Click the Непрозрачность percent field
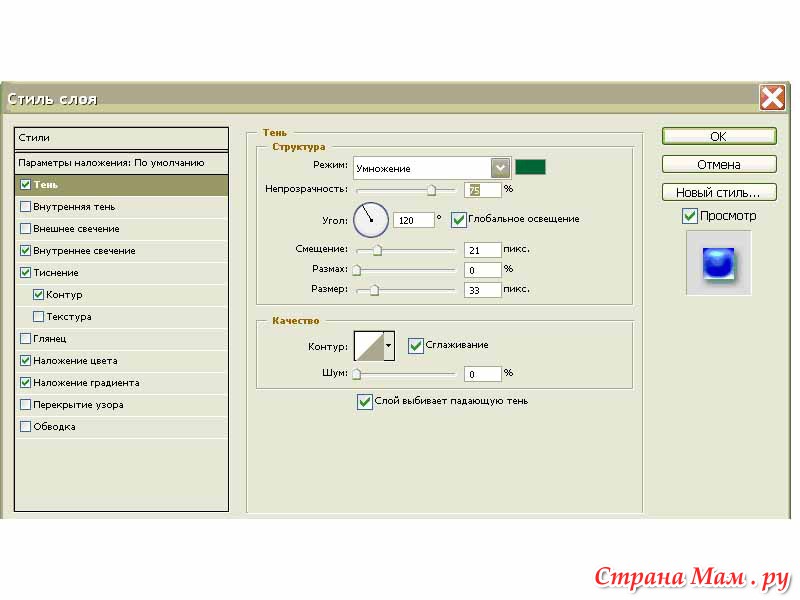 click(x=483, y=190)
